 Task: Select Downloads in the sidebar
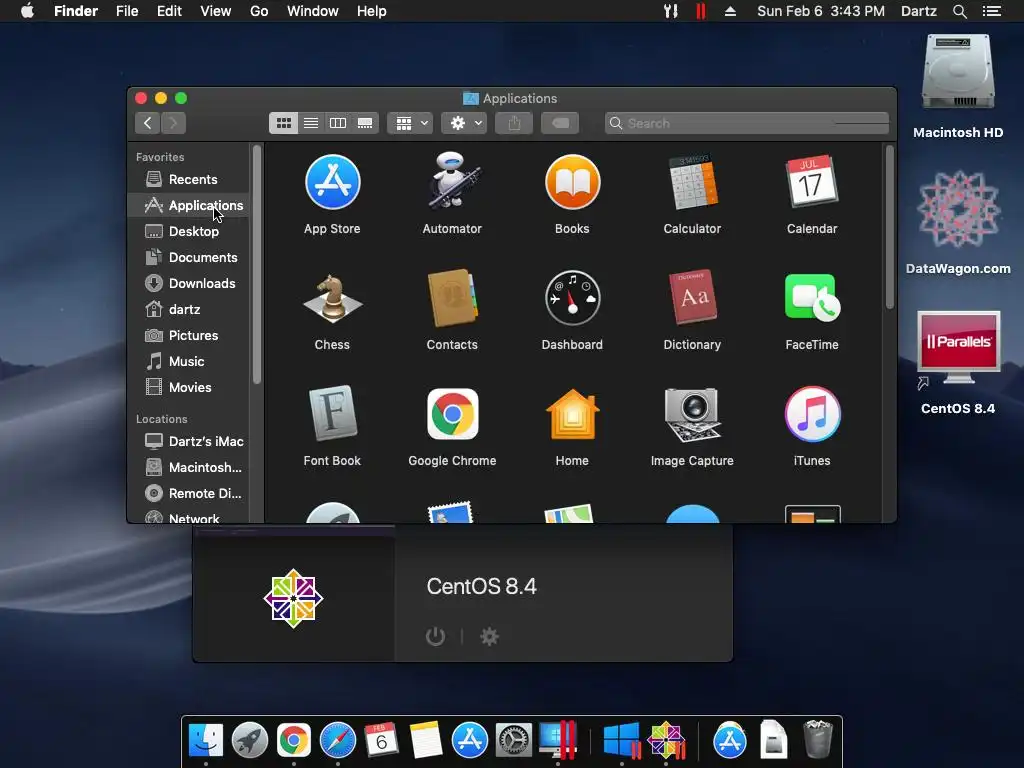(x=188, y=283)
